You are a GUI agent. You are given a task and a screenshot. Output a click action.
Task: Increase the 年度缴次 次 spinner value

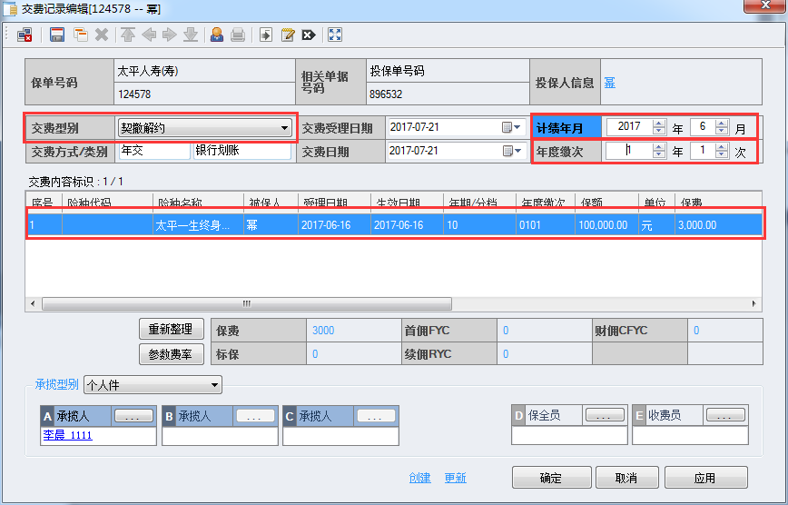coord(721,147)
